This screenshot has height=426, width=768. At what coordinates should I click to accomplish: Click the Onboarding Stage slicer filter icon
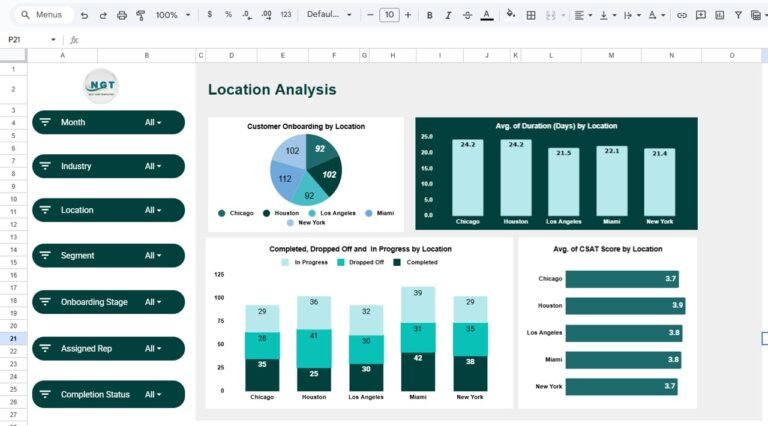coord(45,302)
